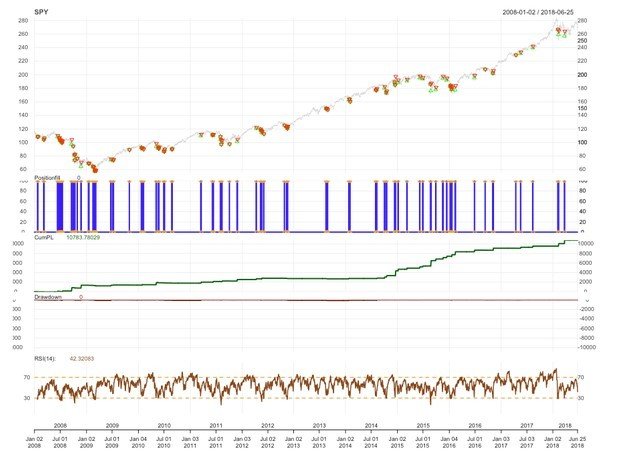Viewport: 621px width, 466px height.
Task: Click the Jul 01 2010 date tick label
Action: pos(164,442)
